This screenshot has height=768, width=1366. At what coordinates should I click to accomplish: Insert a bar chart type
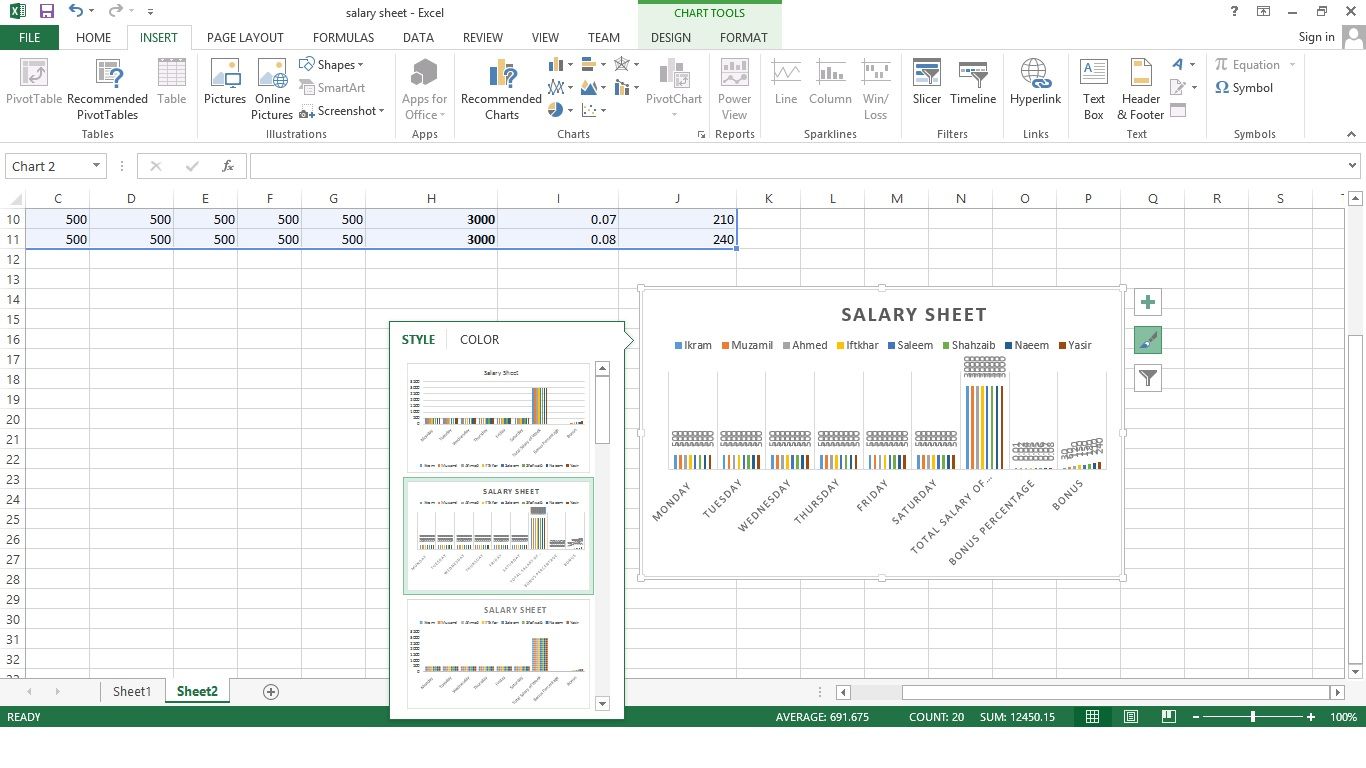(592, 65)
